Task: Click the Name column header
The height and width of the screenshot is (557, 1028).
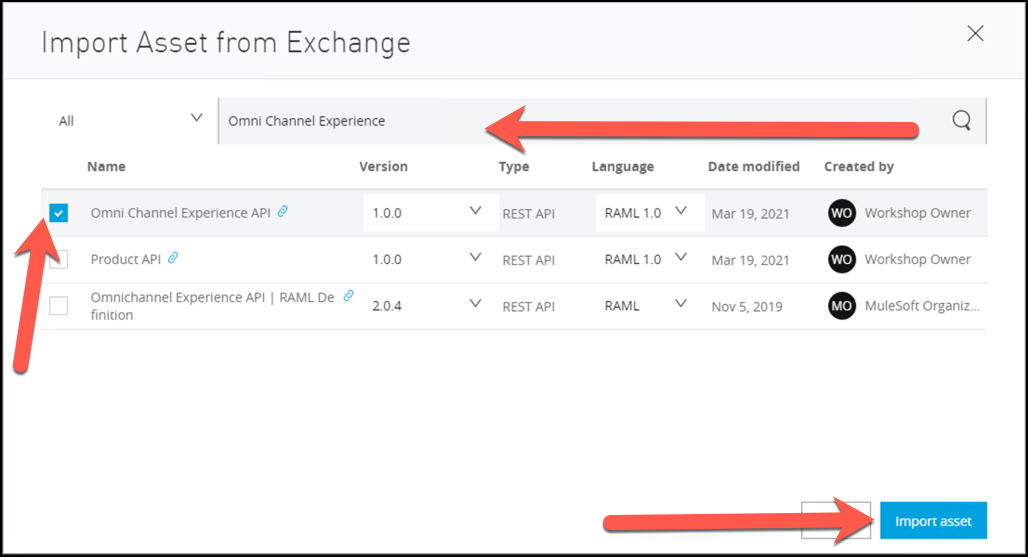Action: [x=106, y=167]
